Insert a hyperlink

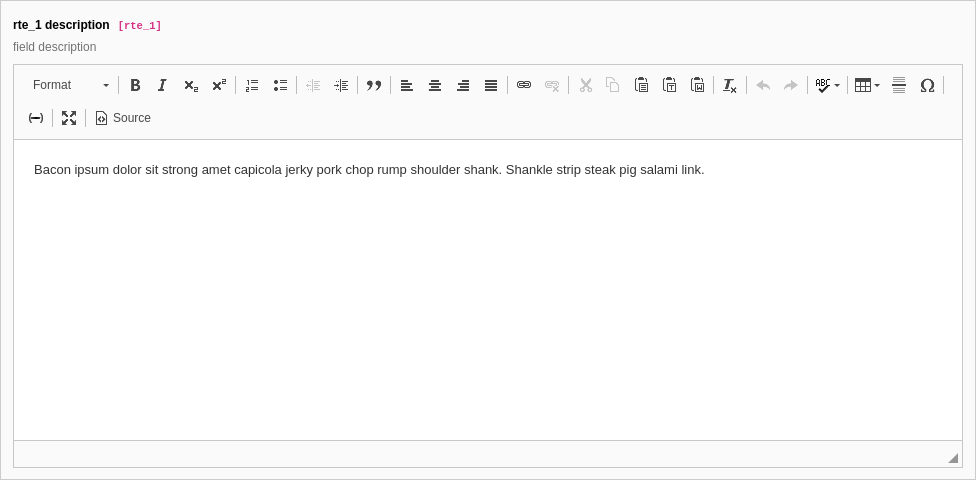pos(524,85)
